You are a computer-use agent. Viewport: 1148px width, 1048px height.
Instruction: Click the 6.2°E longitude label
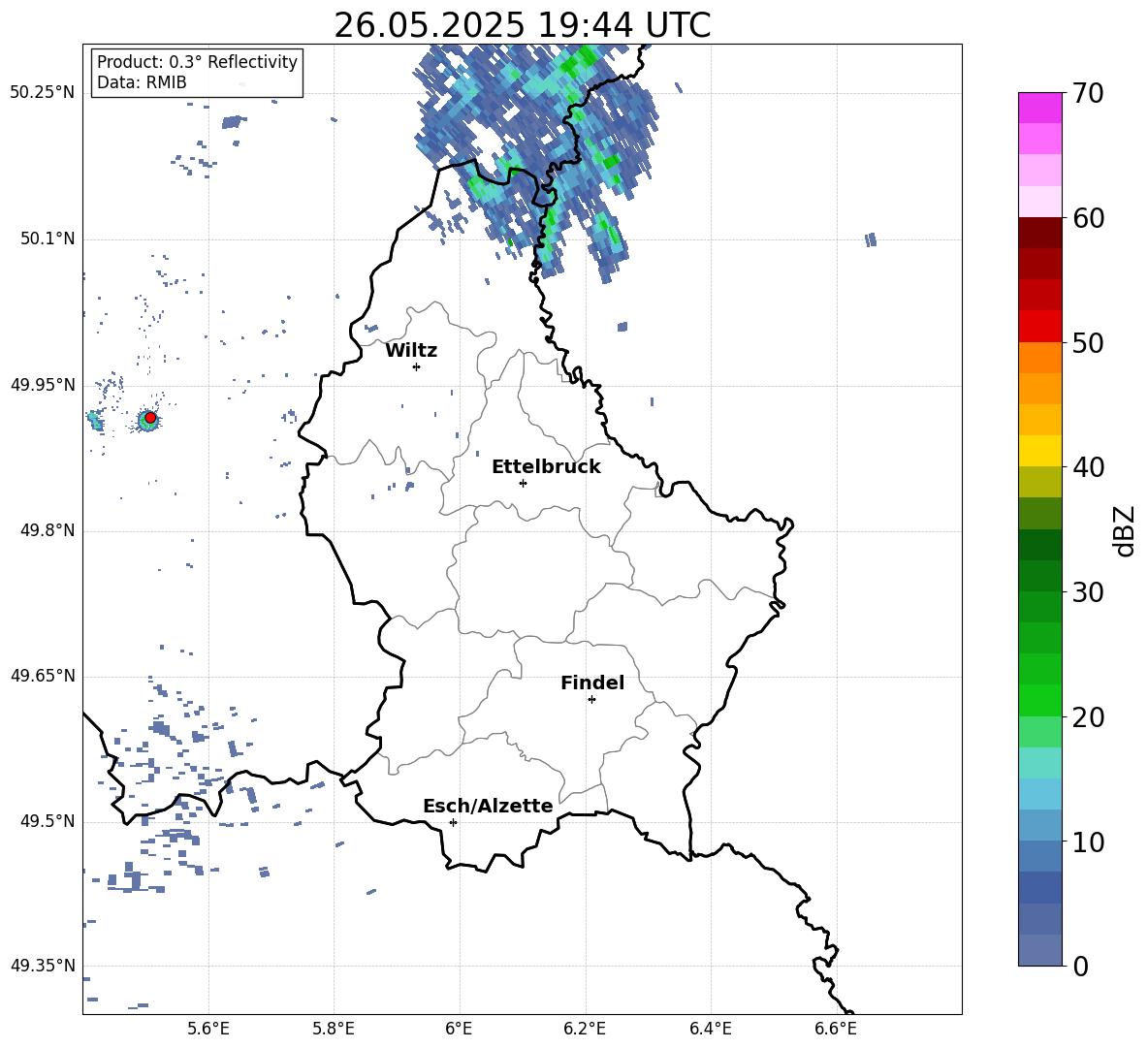[585, 1030]
